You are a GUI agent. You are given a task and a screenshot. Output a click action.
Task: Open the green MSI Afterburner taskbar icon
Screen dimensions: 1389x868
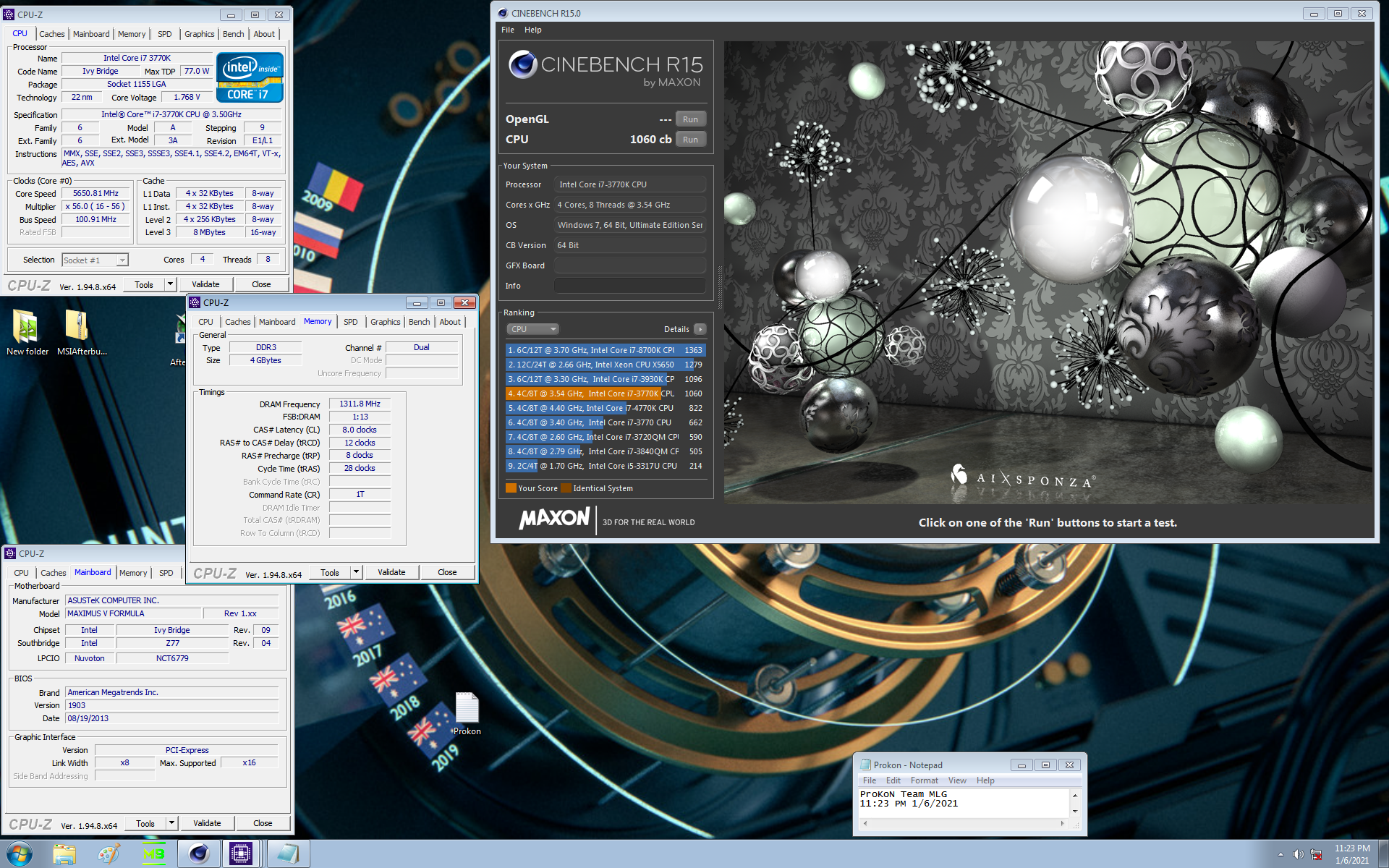(153, 854)
